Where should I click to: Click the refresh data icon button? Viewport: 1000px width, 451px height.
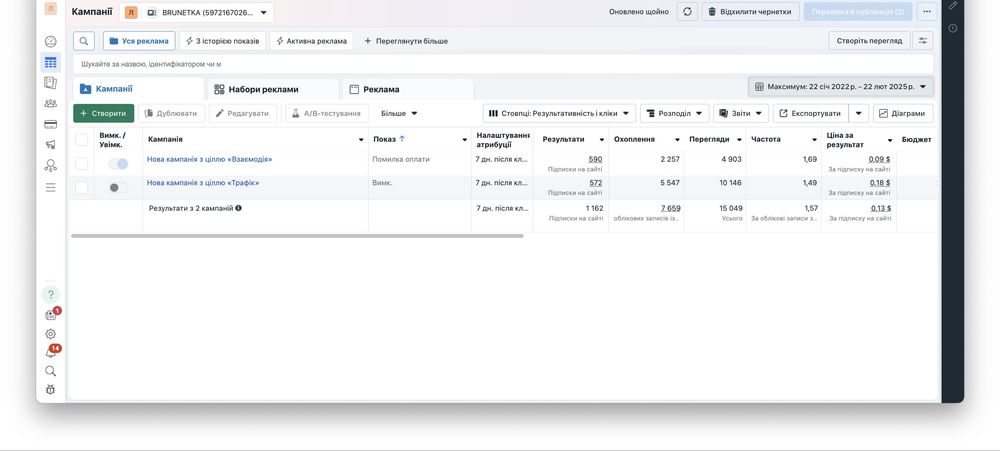(x=687, y=11)
